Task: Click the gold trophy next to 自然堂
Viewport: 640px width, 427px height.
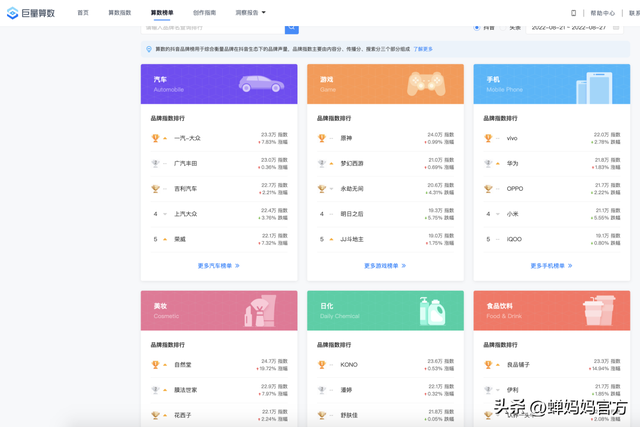Action: click(x=156, y=365)
